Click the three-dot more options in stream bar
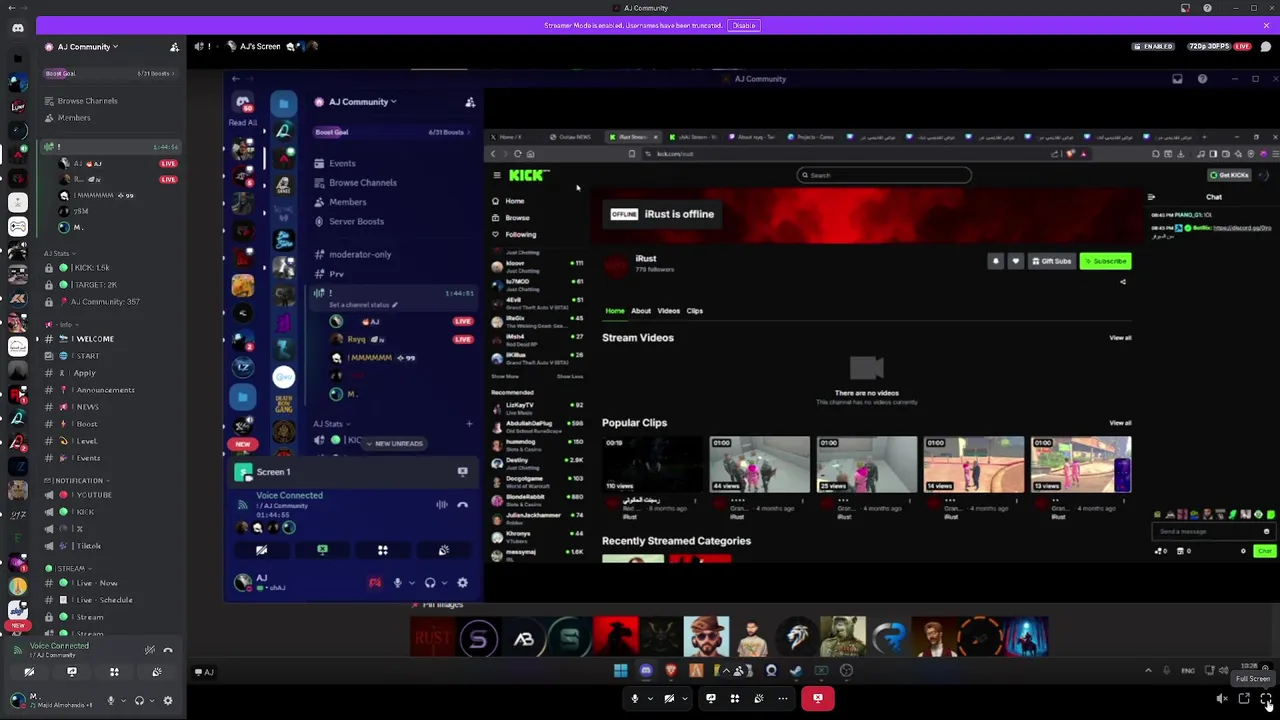The height and width of the screenshot is (720, 1280). (x=783, y=698)
